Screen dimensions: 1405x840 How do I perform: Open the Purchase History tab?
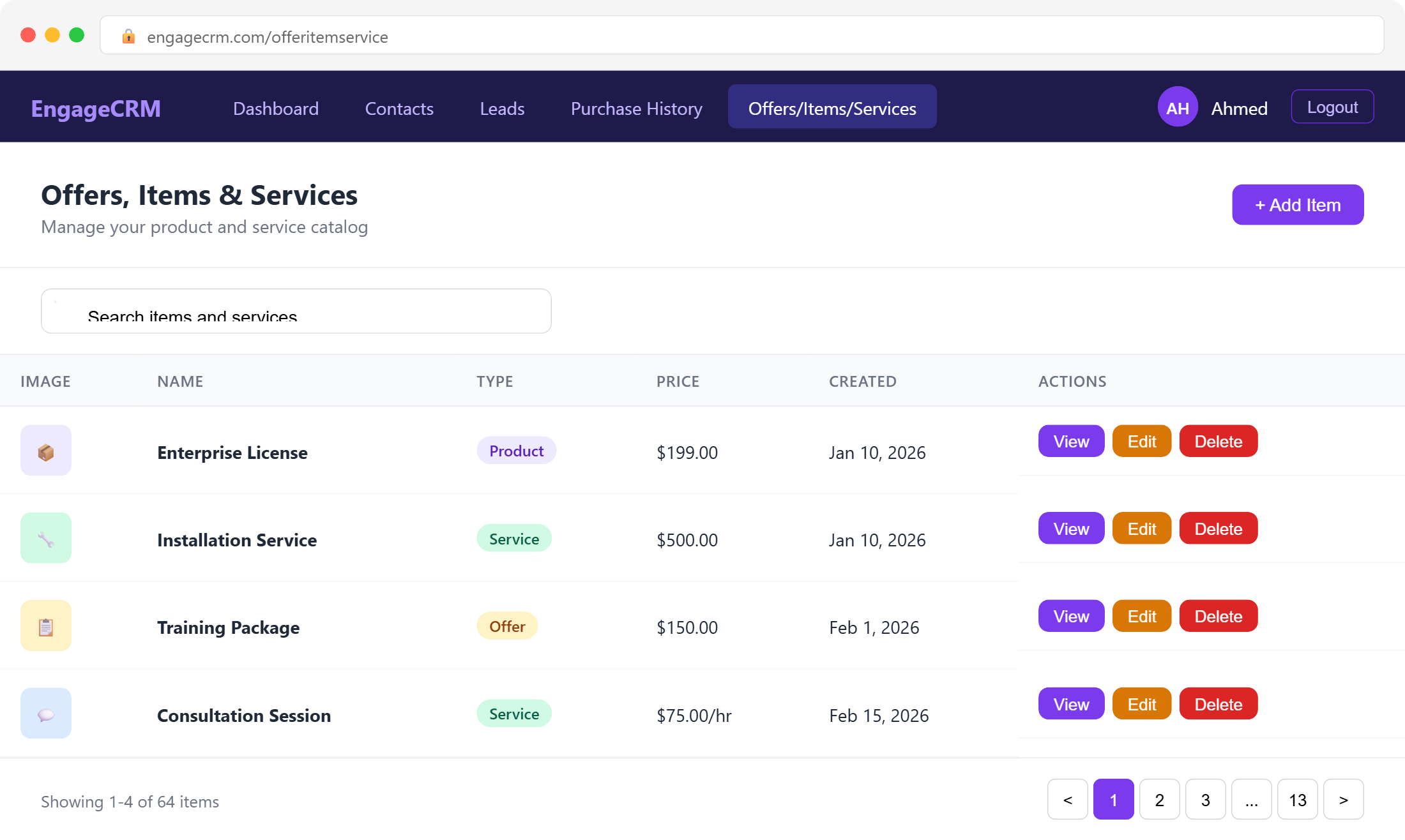(636, 109)
